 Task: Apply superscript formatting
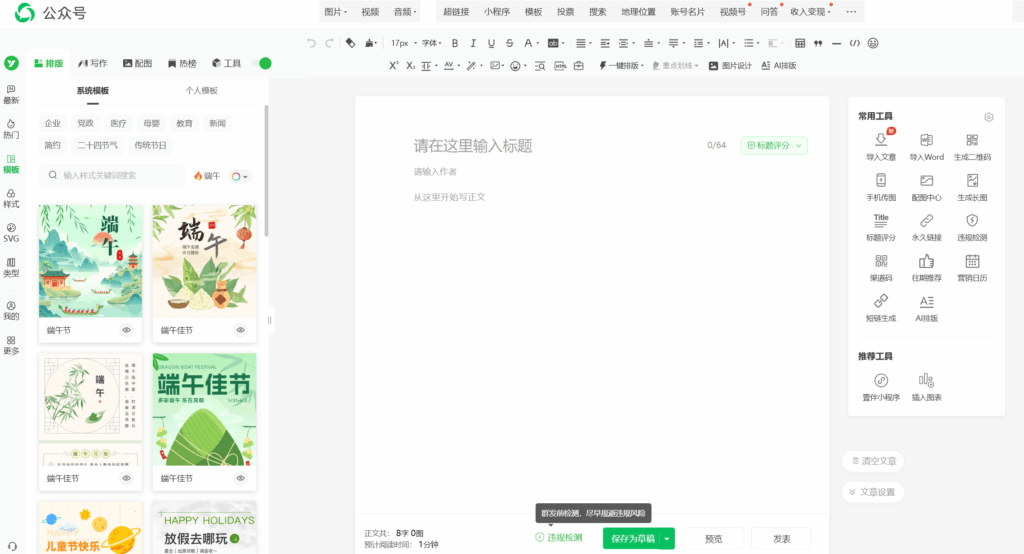[x=393, y=65]
